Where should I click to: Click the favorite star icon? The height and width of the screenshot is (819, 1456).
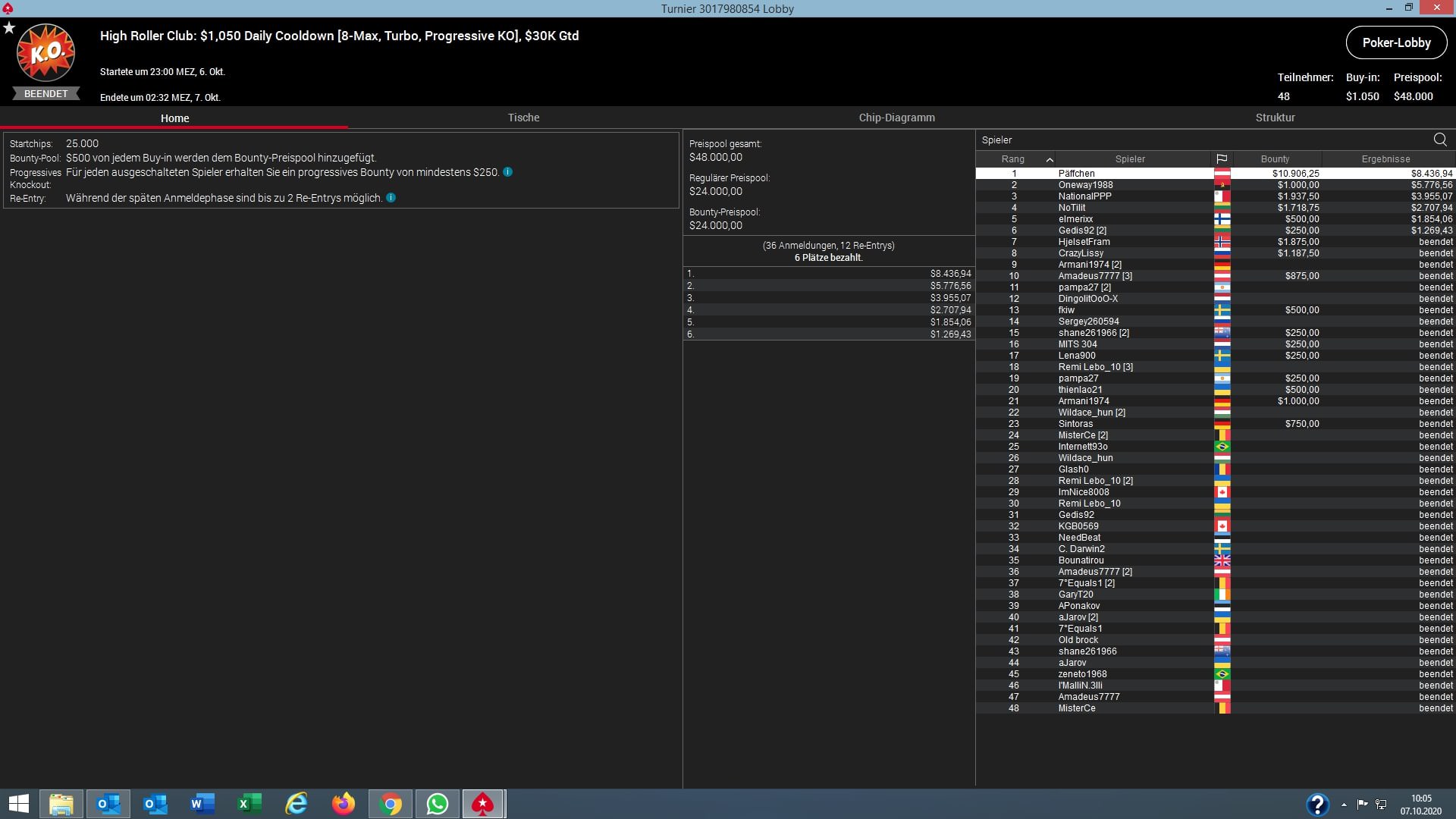pos(9,28)
